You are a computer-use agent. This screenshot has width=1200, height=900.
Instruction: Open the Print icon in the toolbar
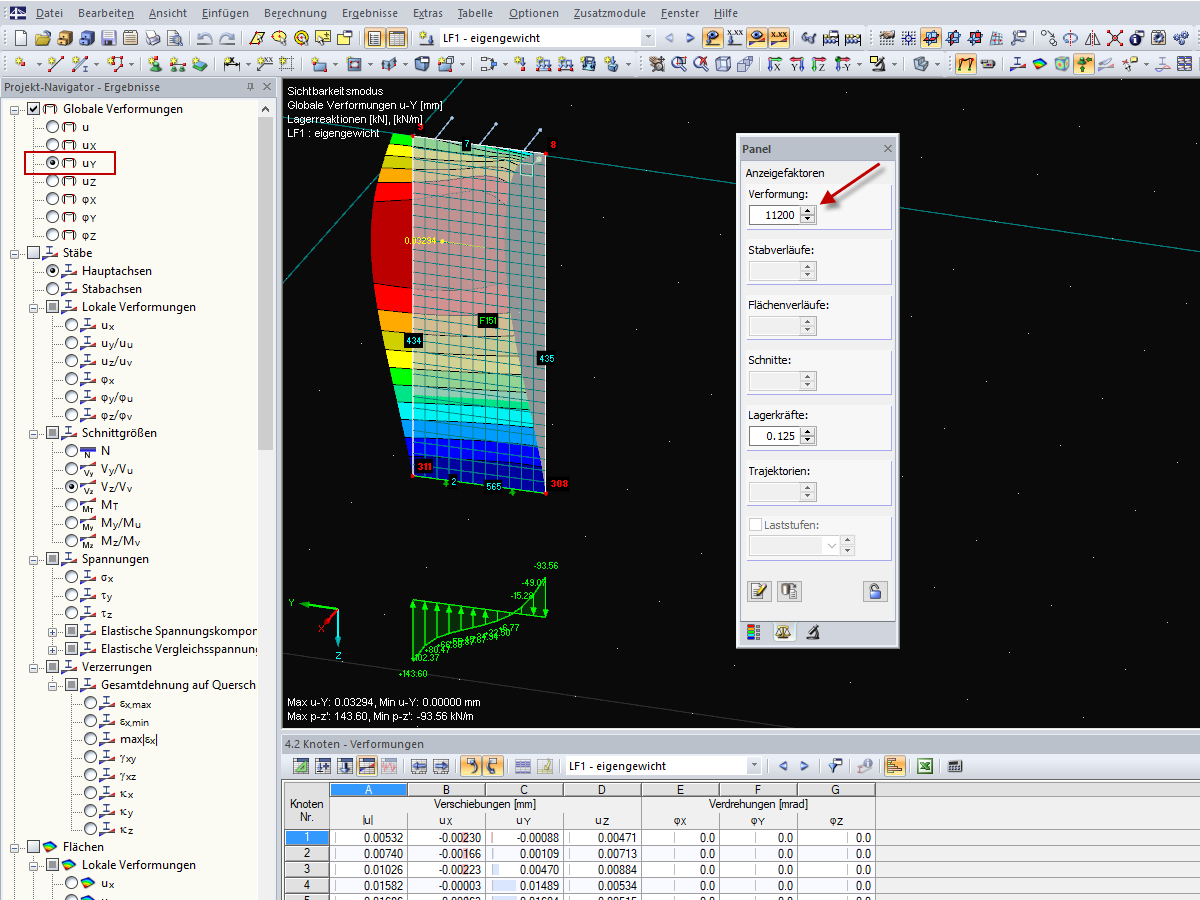(150, 37)
